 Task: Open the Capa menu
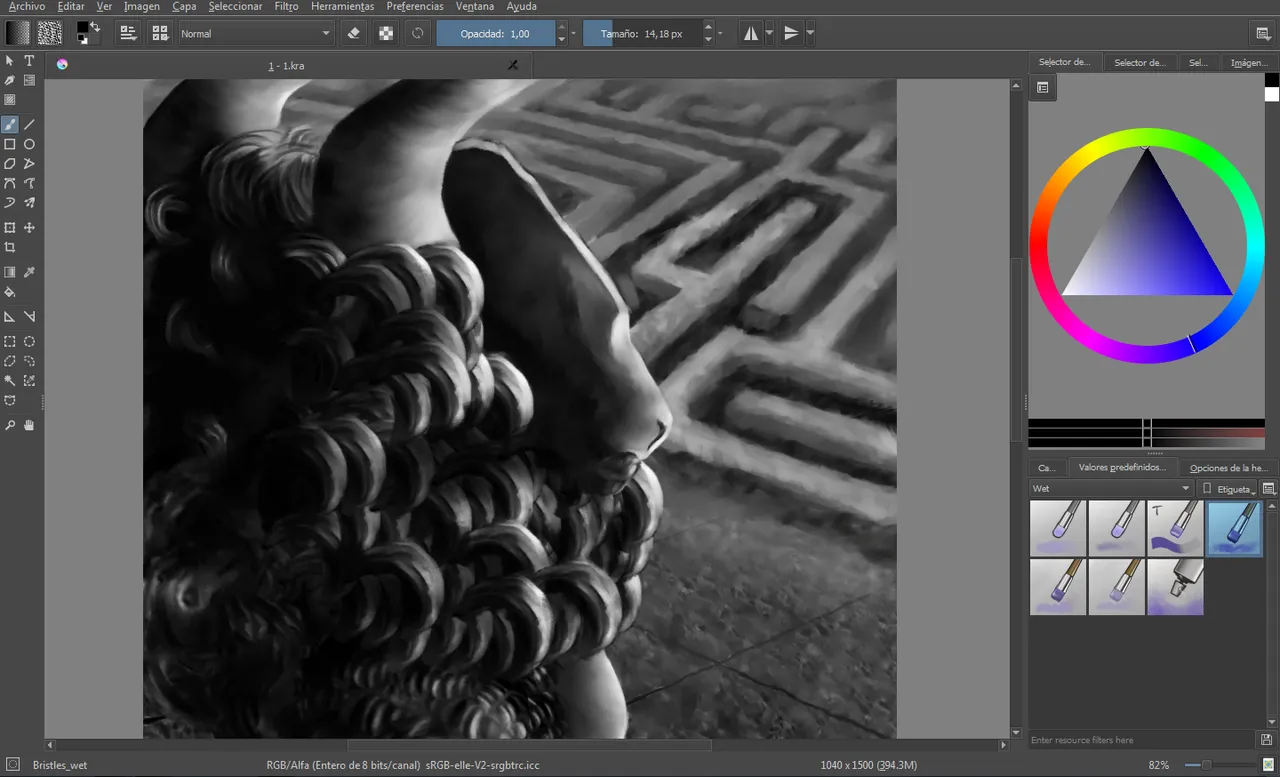pyautogui.click(x=184, y=6)
